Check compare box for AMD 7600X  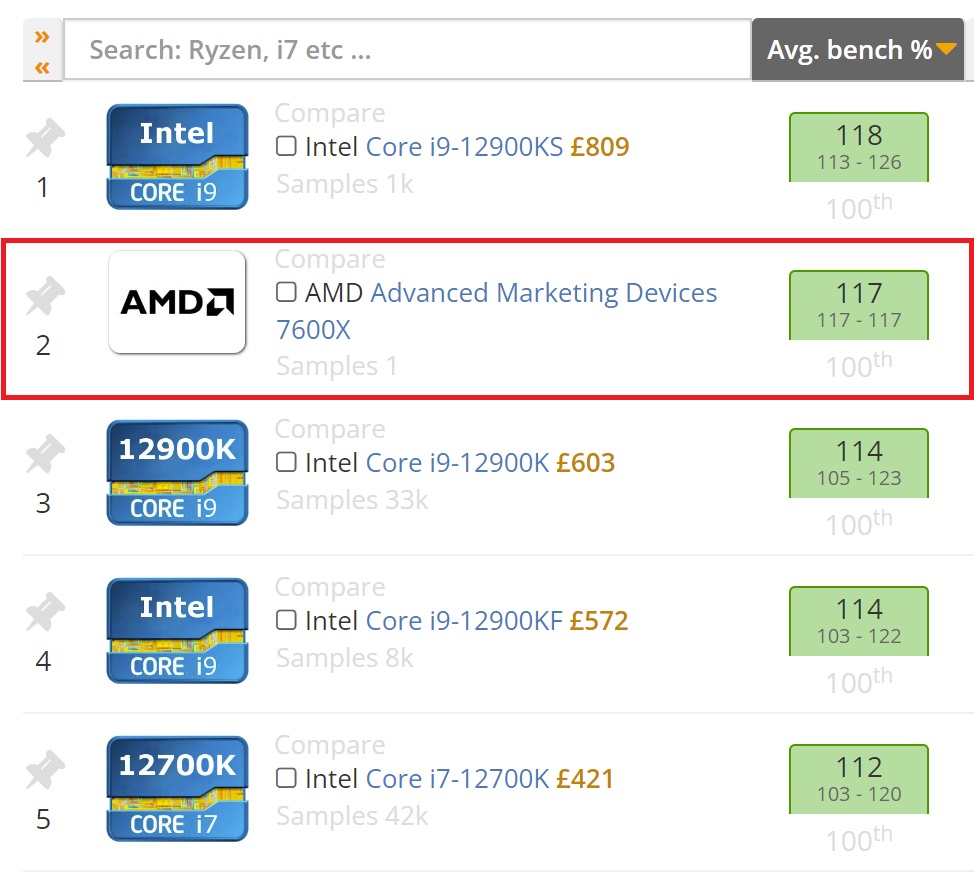286,293
